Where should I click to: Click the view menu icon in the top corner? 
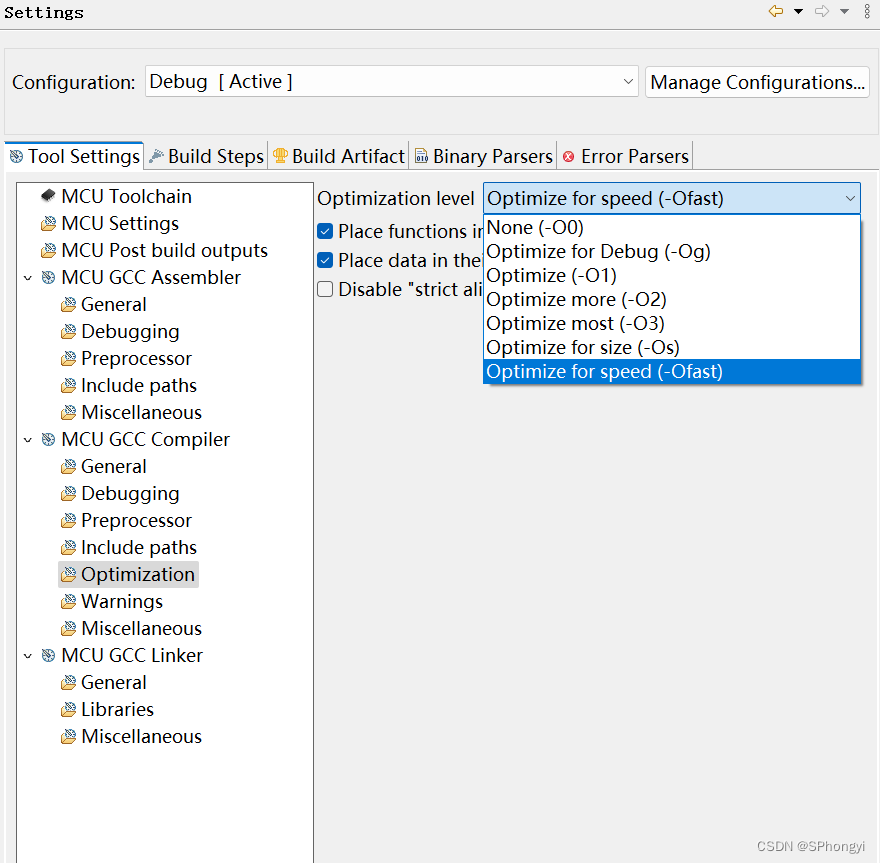[x=866, y=11]
